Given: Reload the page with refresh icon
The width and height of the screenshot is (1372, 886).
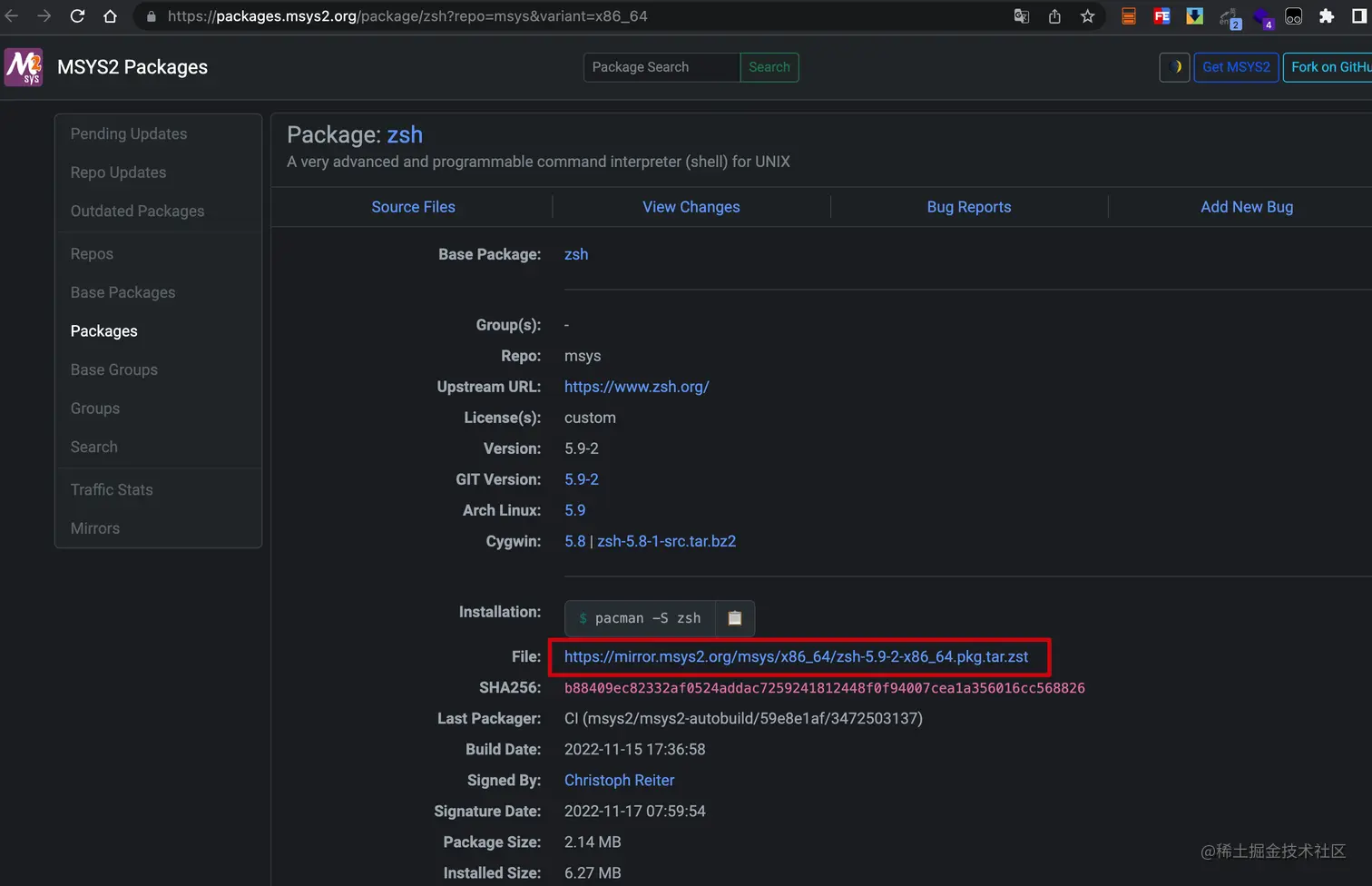Looking at the screenshot, I should coord(77,16).
